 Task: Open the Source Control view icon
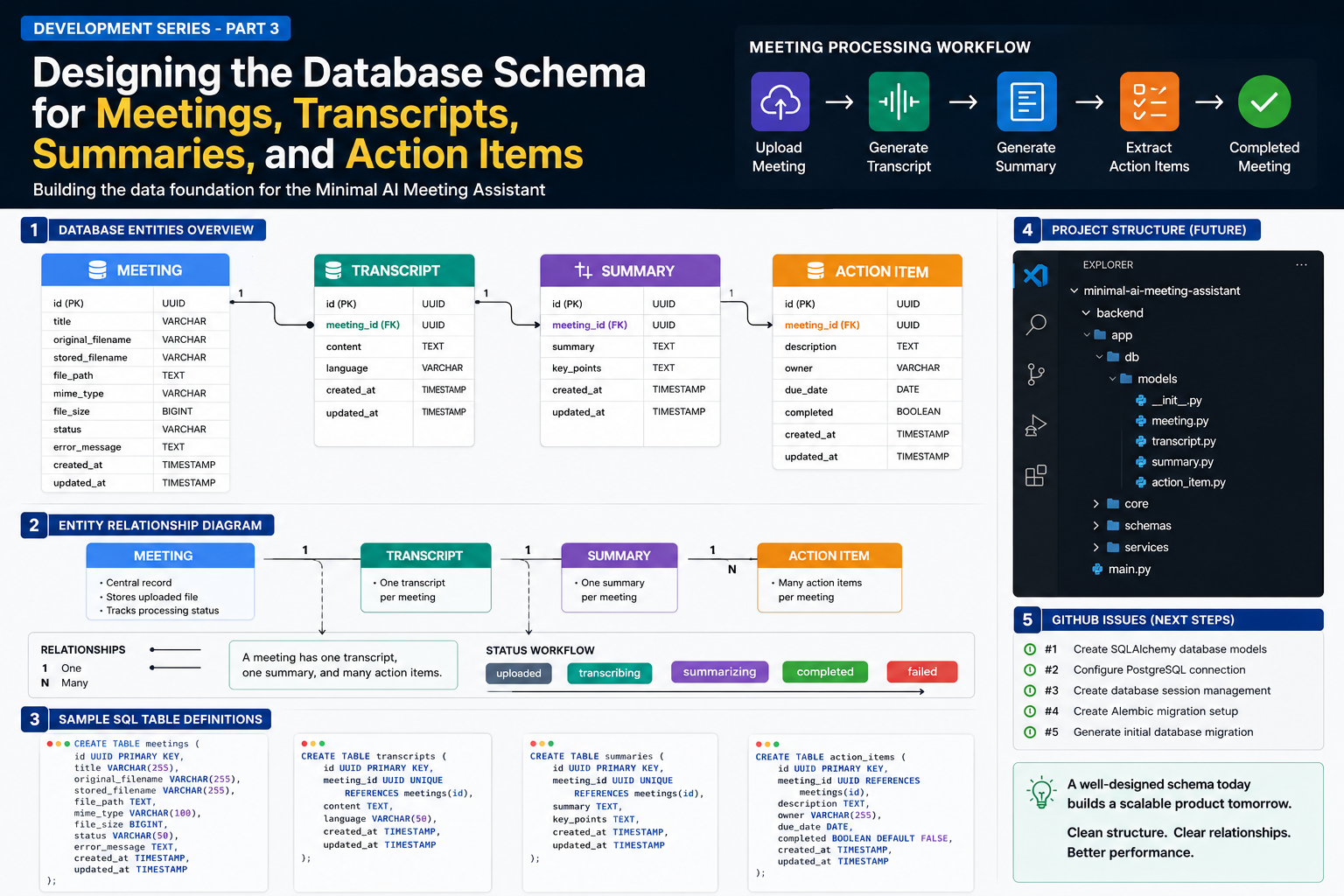[x=1035, y=374]
